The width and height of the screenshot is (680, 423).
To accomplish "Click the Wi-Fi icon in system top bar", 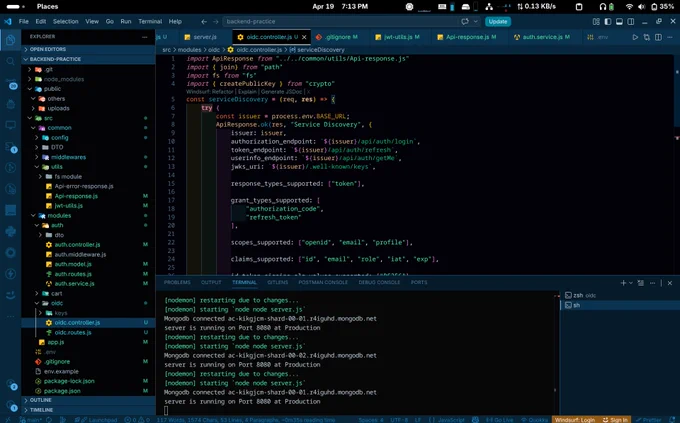I will pyautogui.click(x=629, y=7).
